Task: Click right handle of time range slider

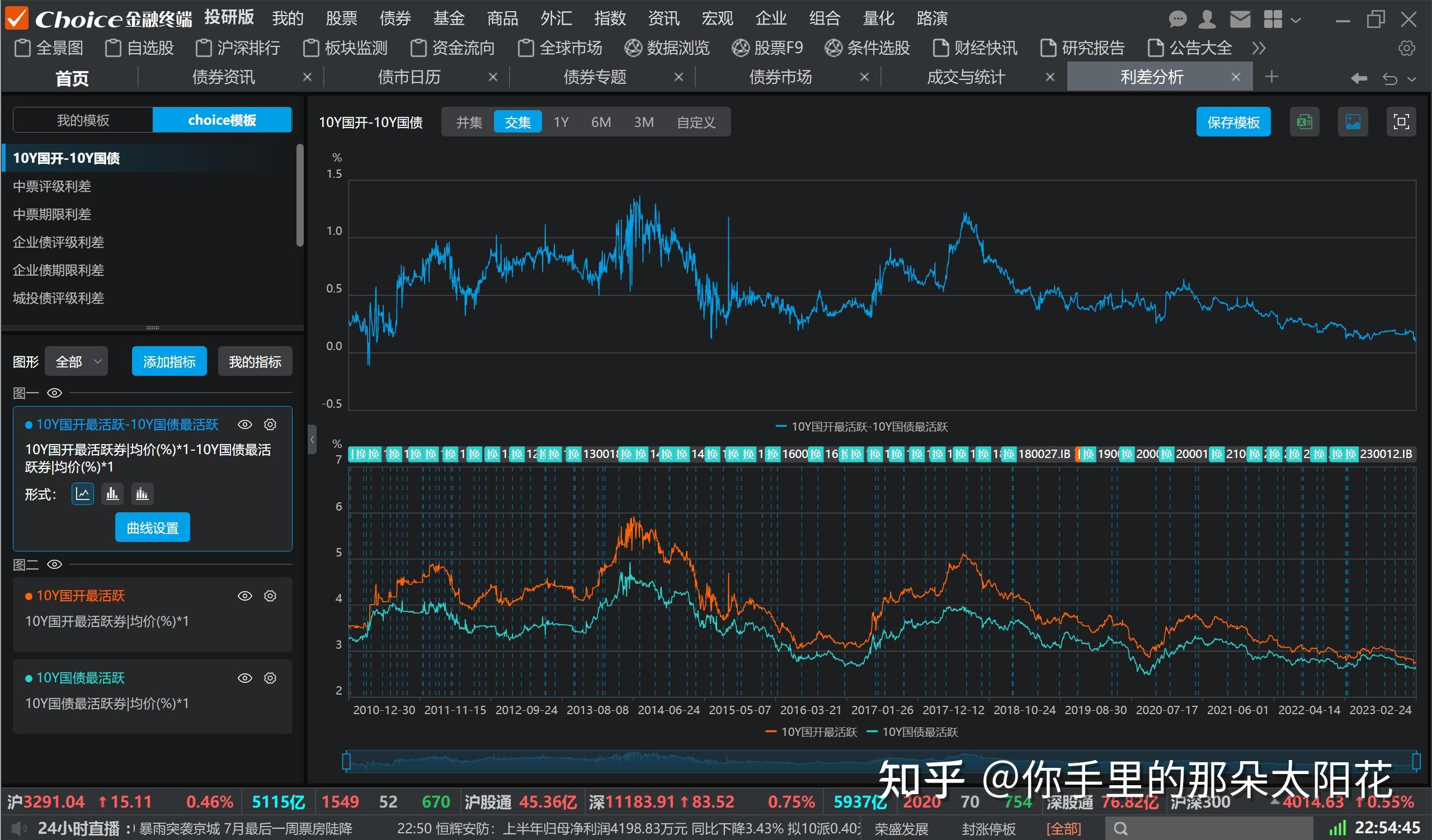Action: point(1417,761)
